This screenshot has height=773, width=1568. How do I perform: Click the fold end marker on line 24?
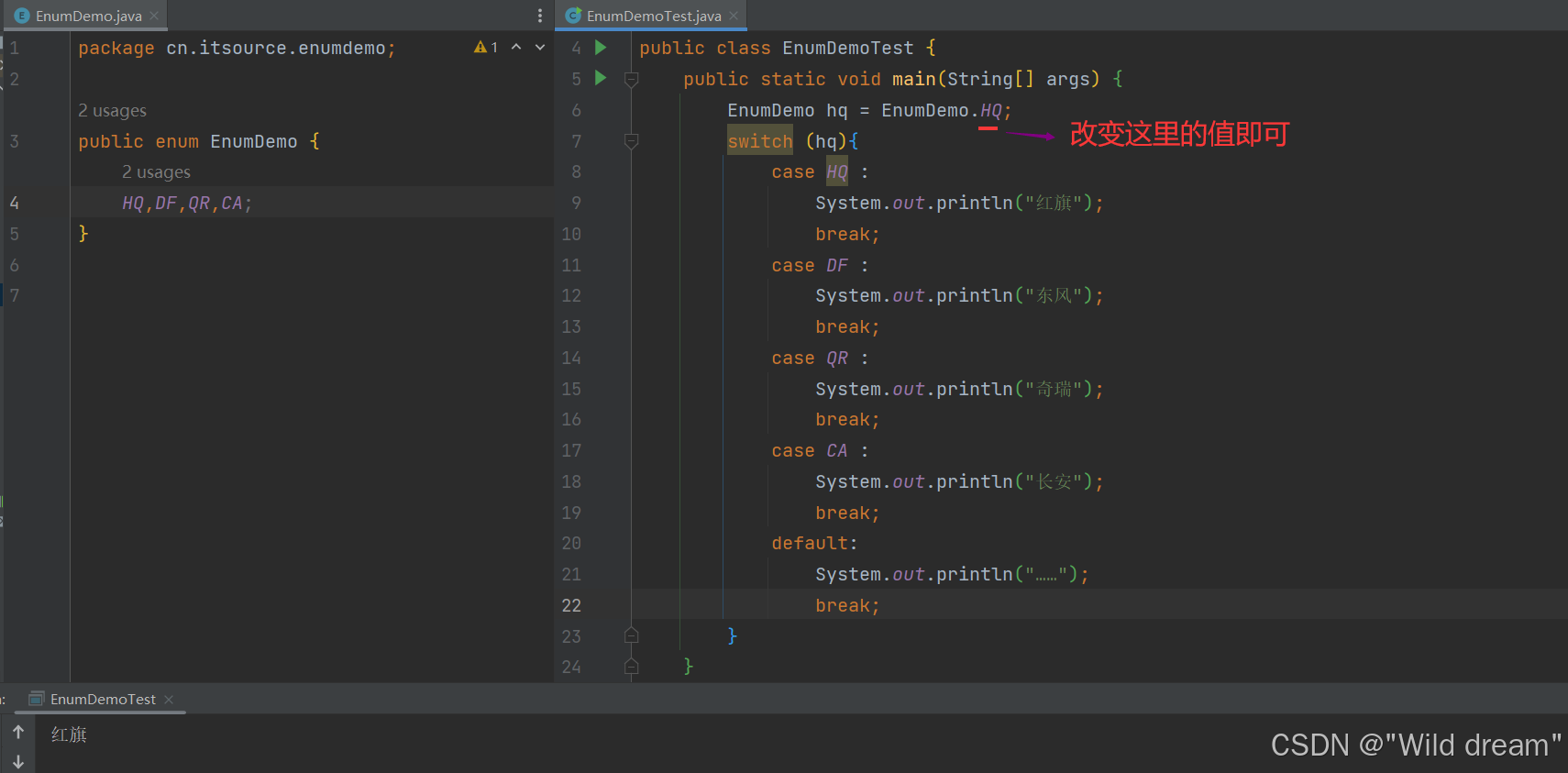tap(631, 667)
